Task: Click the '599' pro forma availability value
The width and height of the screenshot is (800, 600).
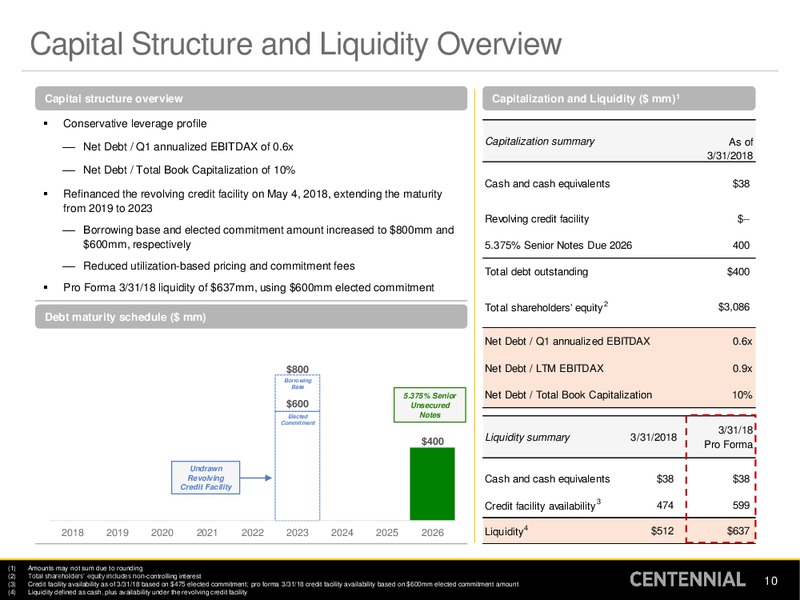Action: click(741, 505)
